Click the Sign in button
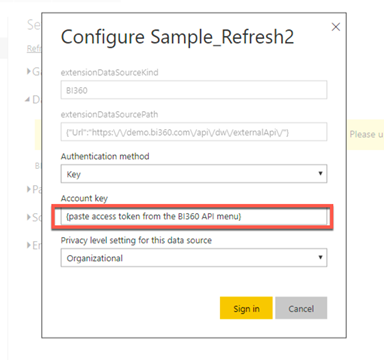 point(246,308)
